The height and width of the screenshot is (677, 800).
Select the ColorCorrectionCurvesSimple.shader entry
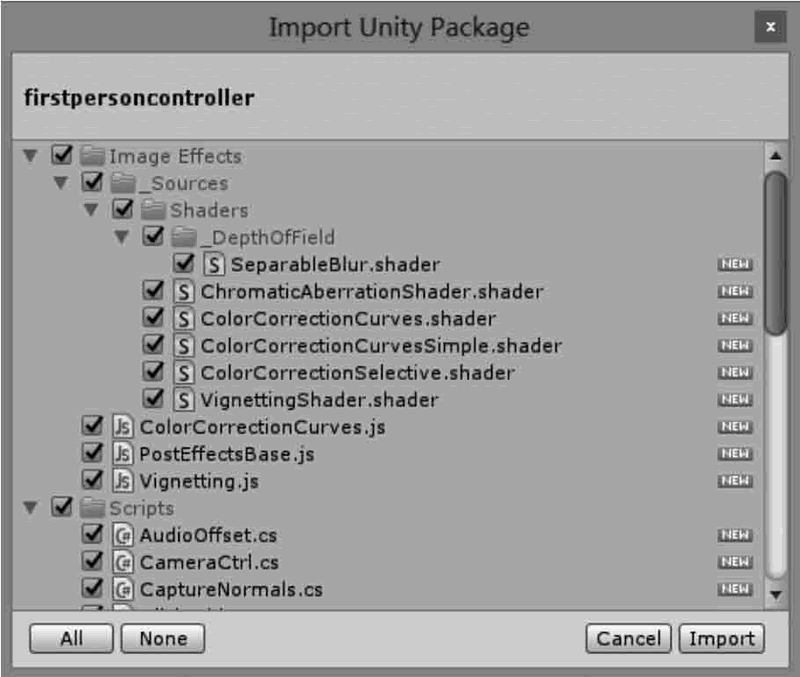[381, 345]
